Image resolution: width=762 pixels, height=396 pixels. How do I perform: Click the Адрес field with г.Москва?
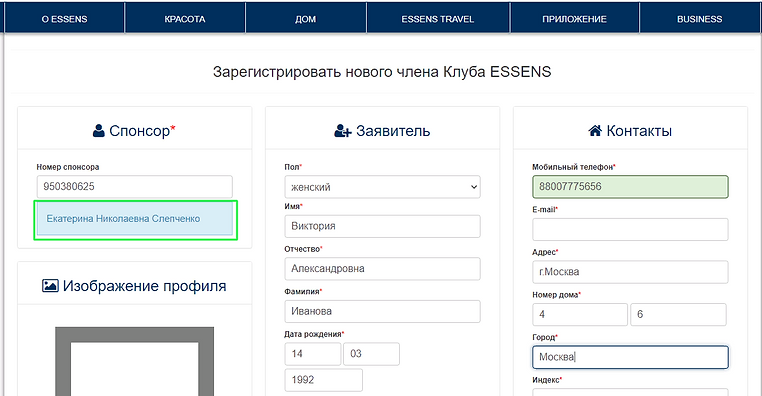coord(630,272)
